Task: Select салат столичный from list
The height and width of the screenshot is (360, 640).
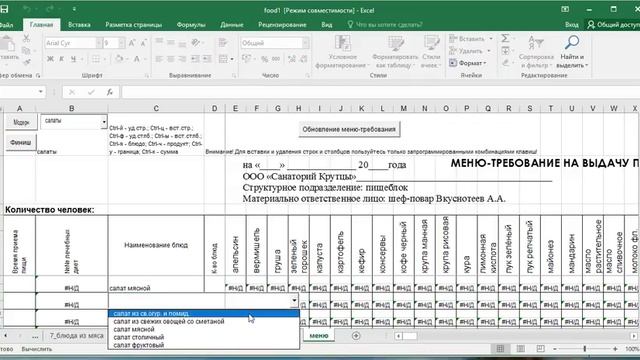Action: [204, 337]
